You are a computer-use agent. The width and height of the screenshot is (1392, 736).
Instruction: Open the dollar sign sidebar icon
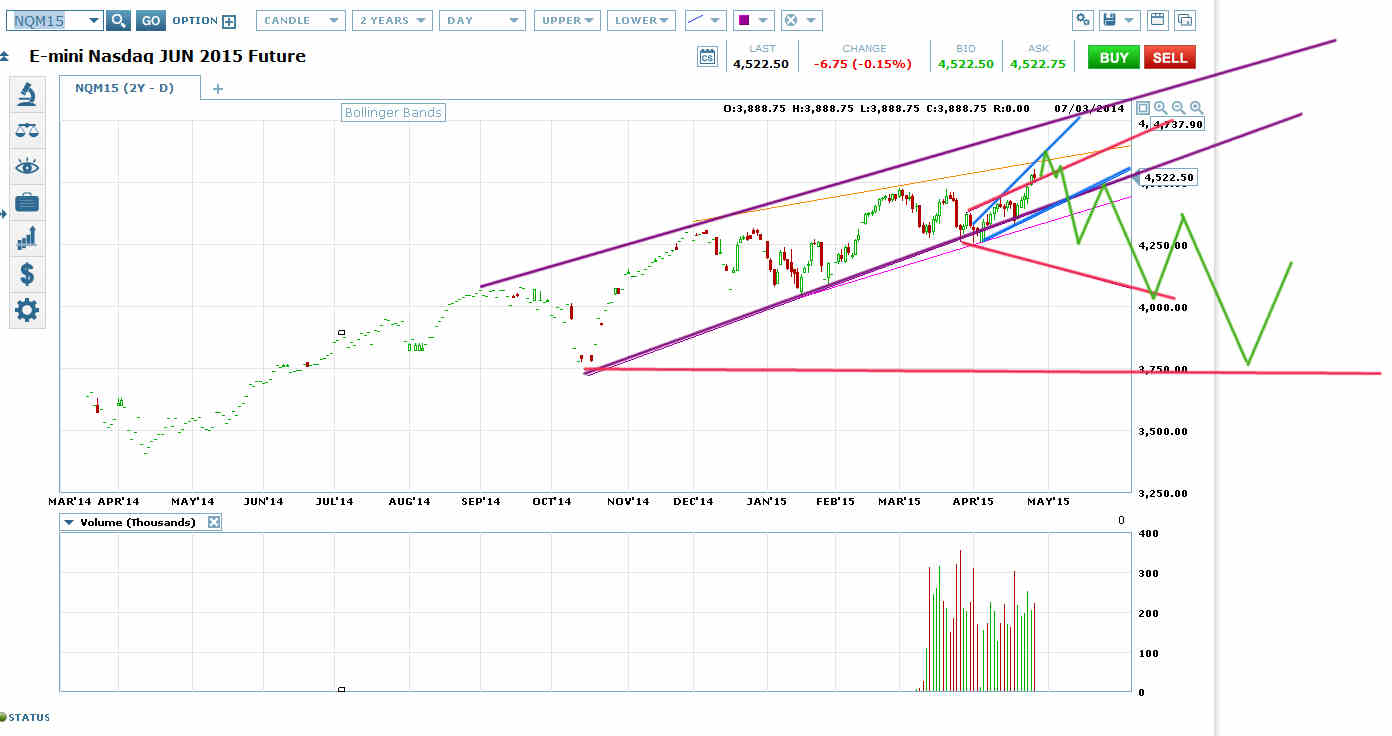click(27, 274)
